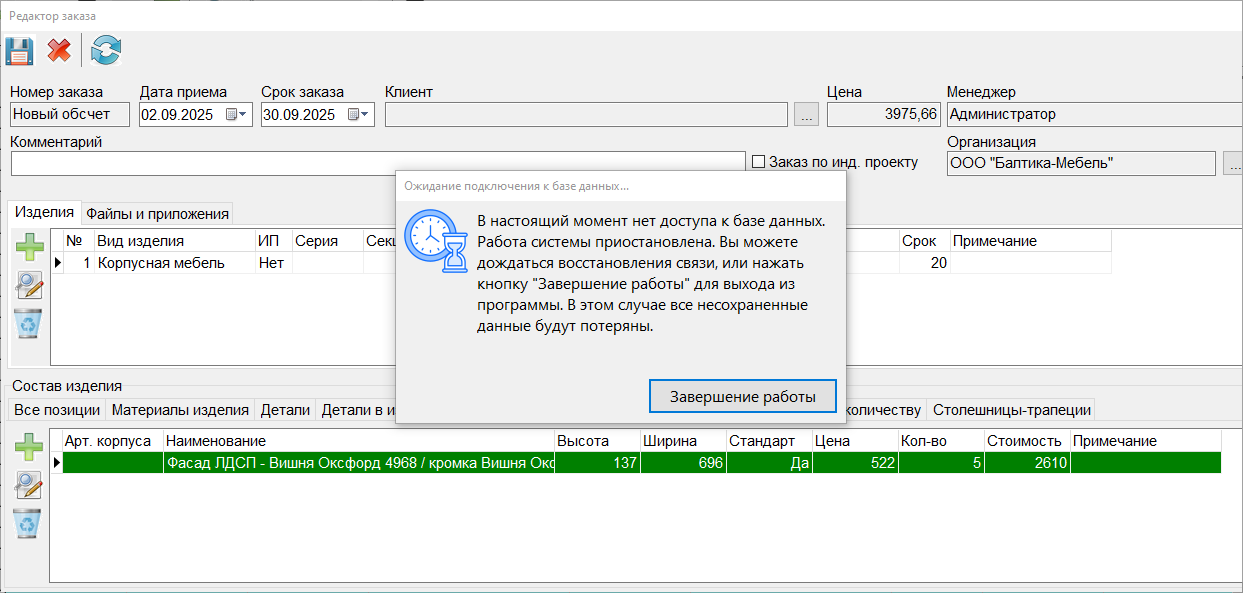Click the save order floppy disk icon
Image resolution: width=1243 pixels, height=593 pixels.
coord(20,50)
